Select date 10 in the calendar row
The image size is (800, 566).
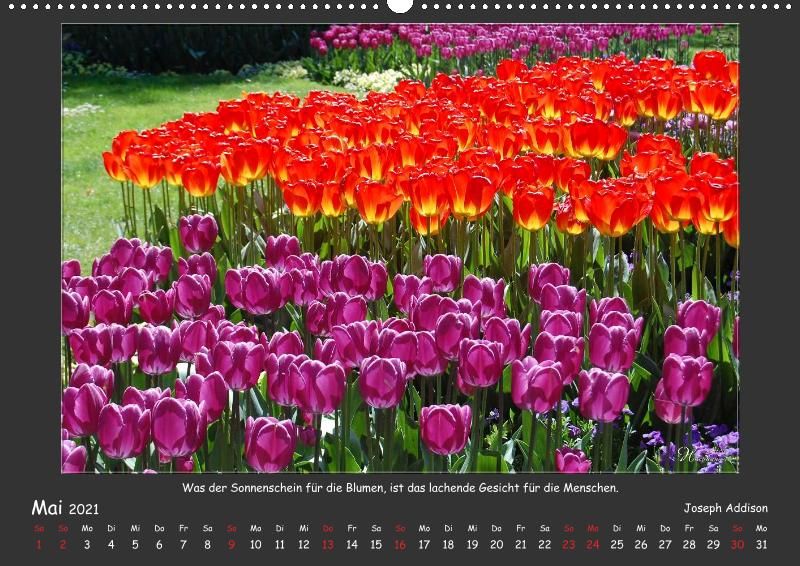256,545
